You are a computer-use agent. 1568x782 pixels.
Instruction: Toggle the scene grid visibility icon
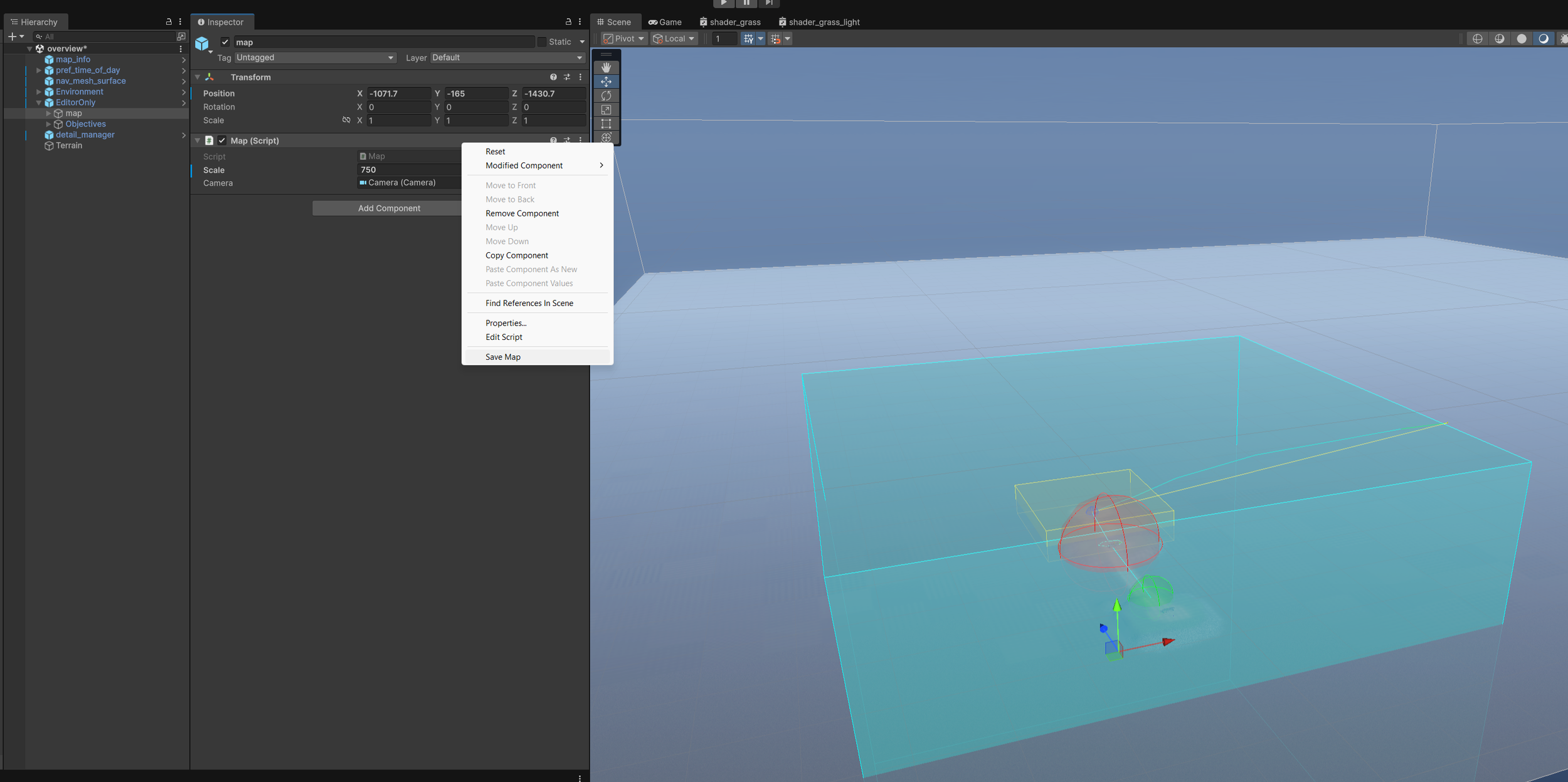point(748,39)
